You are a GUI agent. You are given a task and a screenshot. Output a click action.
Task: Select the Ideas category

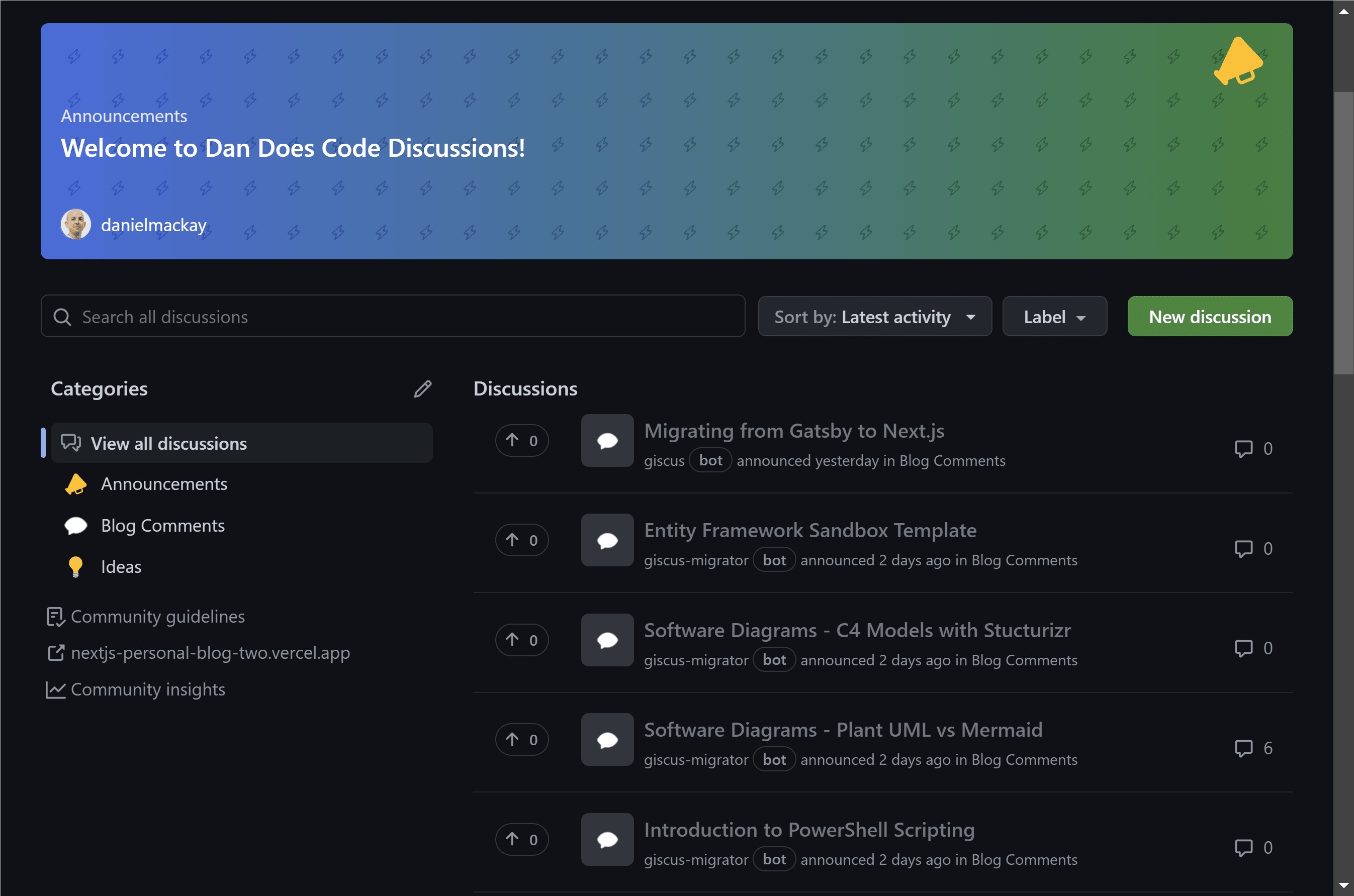tap(121, 567)
